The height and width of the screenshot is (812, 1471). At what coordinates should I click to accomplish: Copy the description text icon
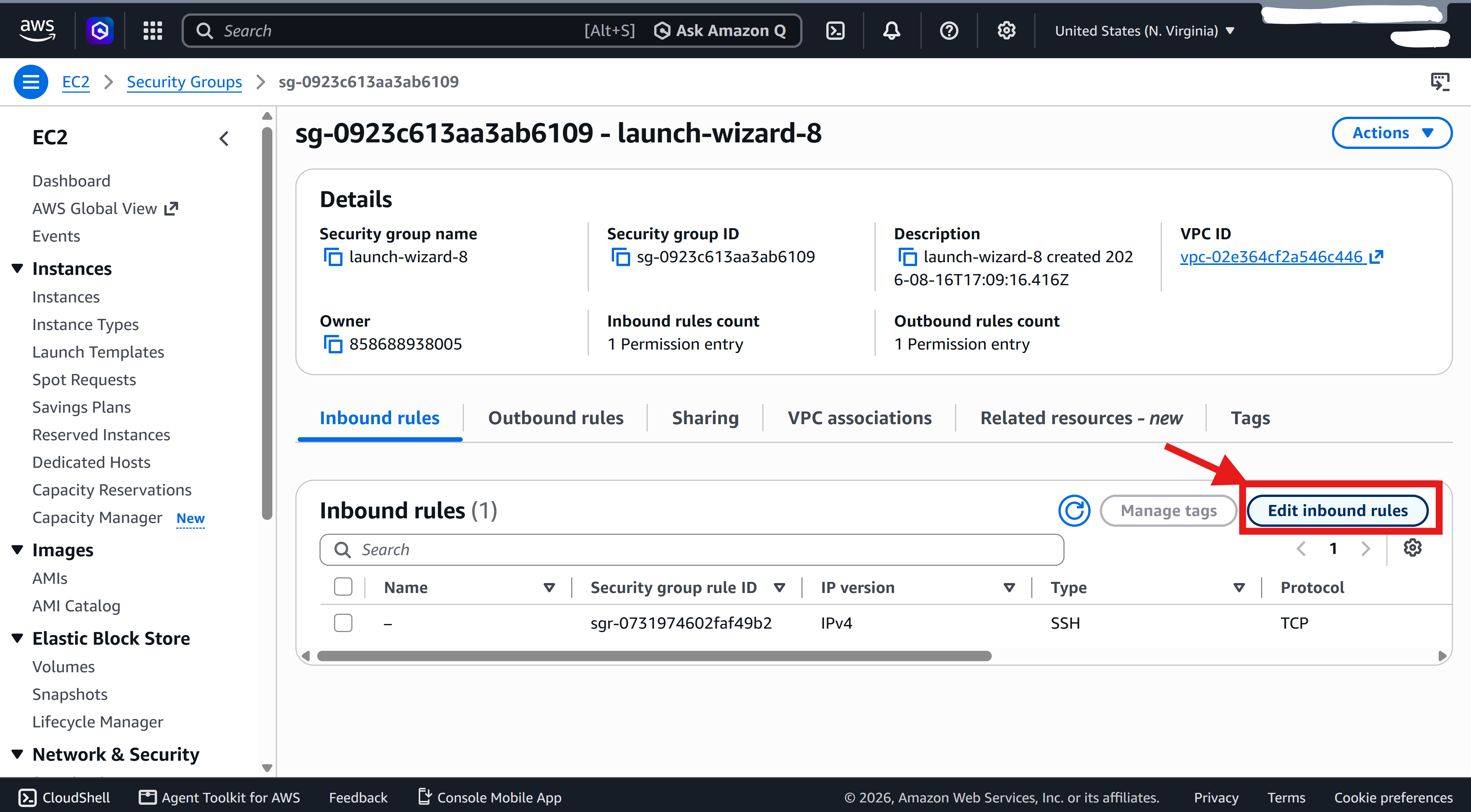click(x=907, y=257)
